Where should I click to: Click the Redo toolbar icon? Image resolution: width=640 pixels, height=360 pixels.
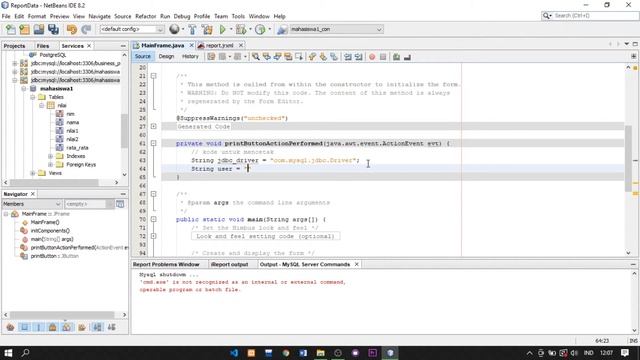tap(86, 29)
